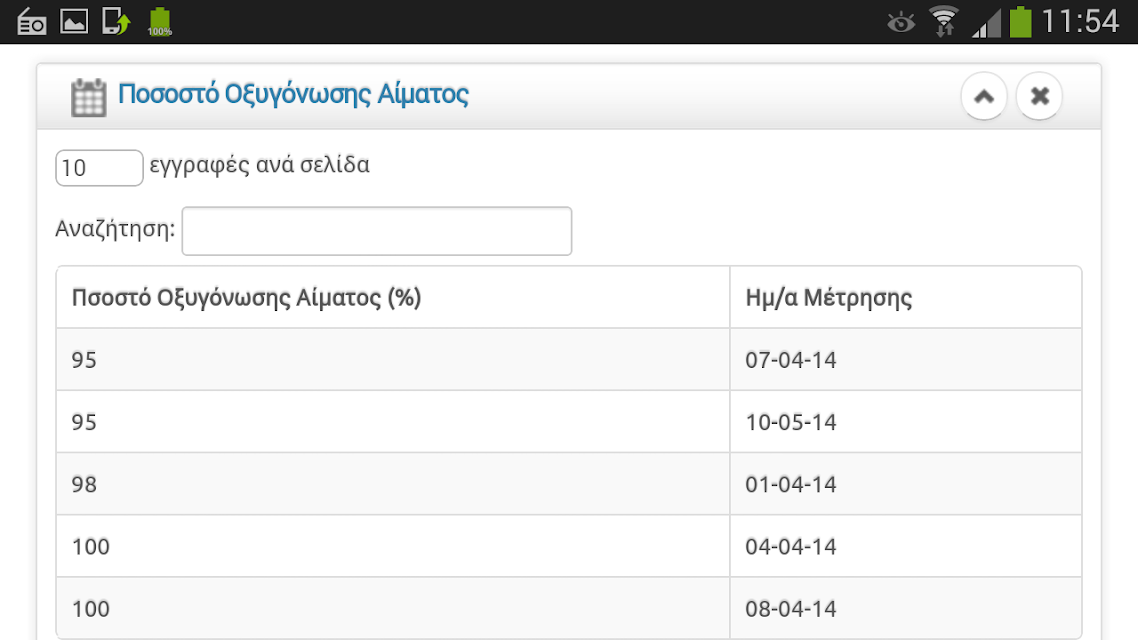Focus the Αναζήτηση search field
Image resolution: width=1138 pixels, height=640 pixels.
377,231
